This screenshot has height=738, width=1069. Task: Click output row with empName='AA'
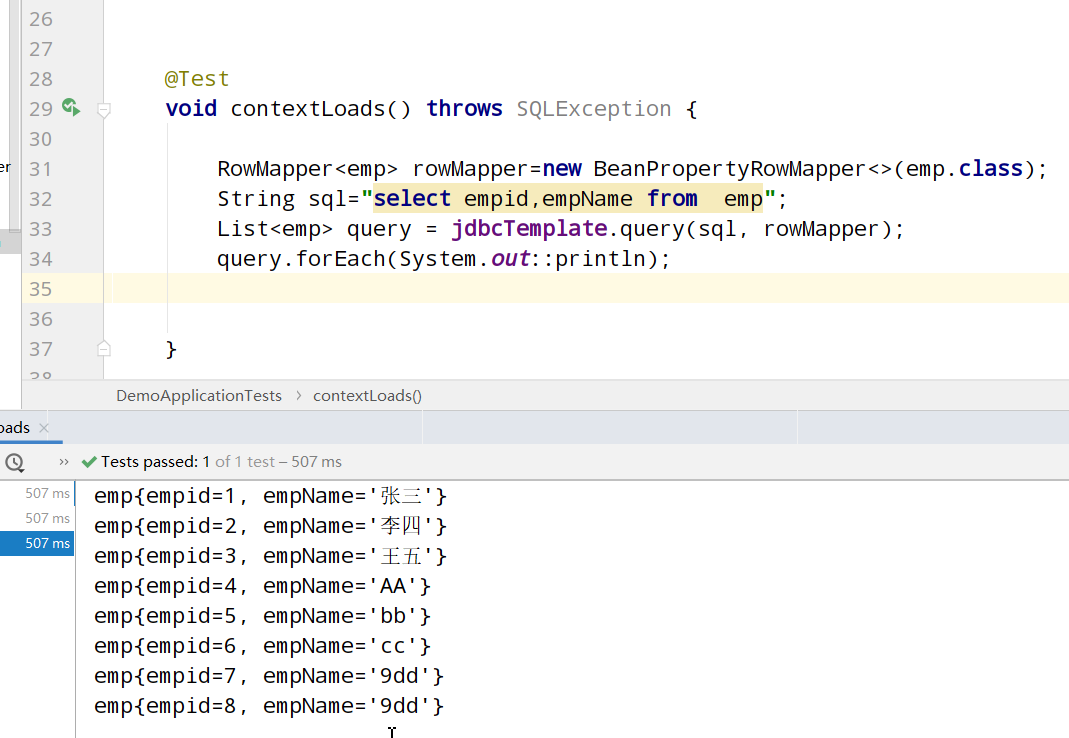(x=262, y=586)
